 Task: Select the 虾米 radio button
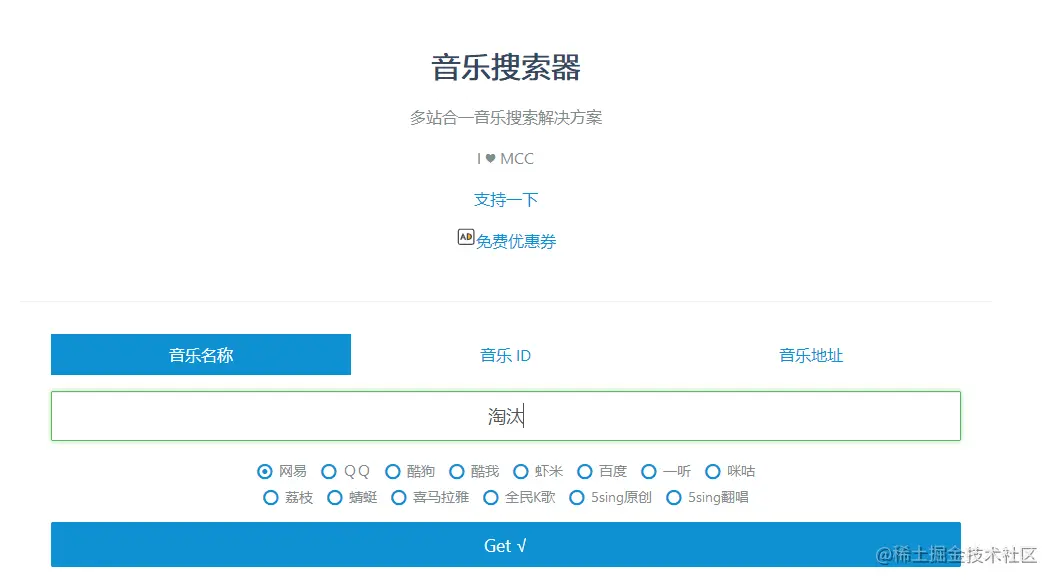[x=521, y=471]
